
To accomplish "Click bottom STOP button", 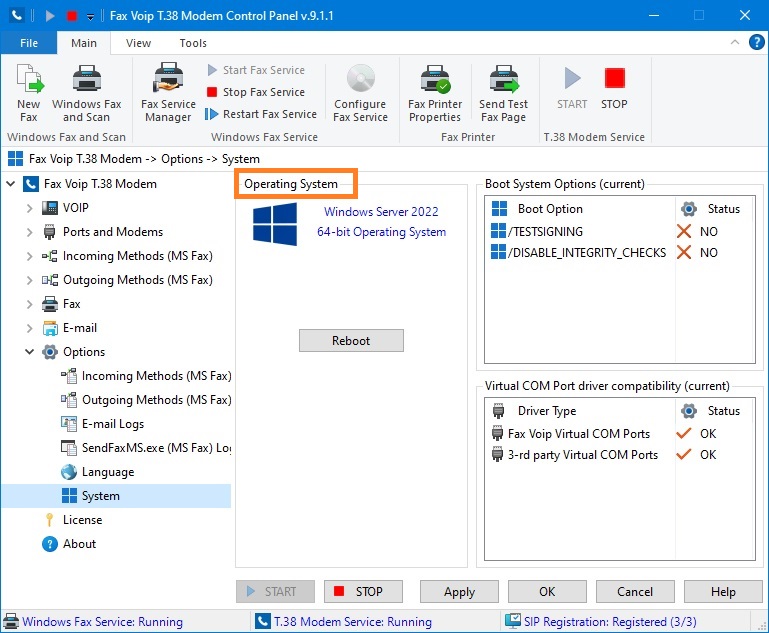I will point(363,592).
